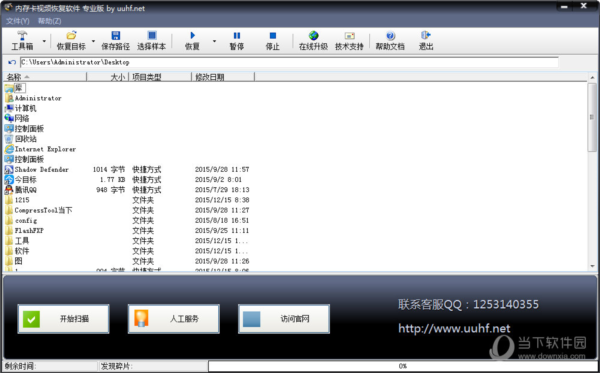The height and width of the screenshot is (373, 600).
Task: Open 技术支持 technical support
Action: click(x=349, y=41)
